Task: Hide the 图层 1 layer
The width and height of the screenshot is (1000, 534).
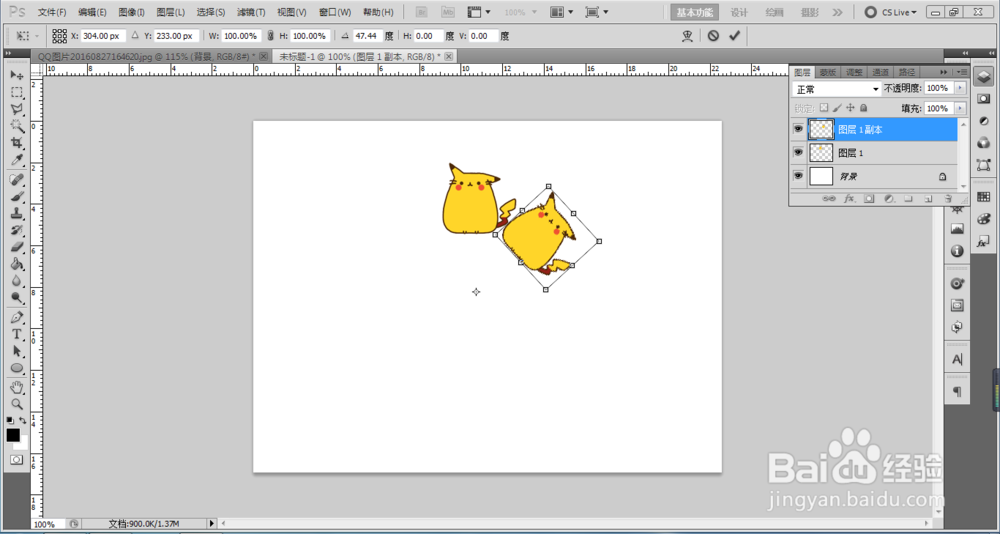Action: (x=797, y=152)
